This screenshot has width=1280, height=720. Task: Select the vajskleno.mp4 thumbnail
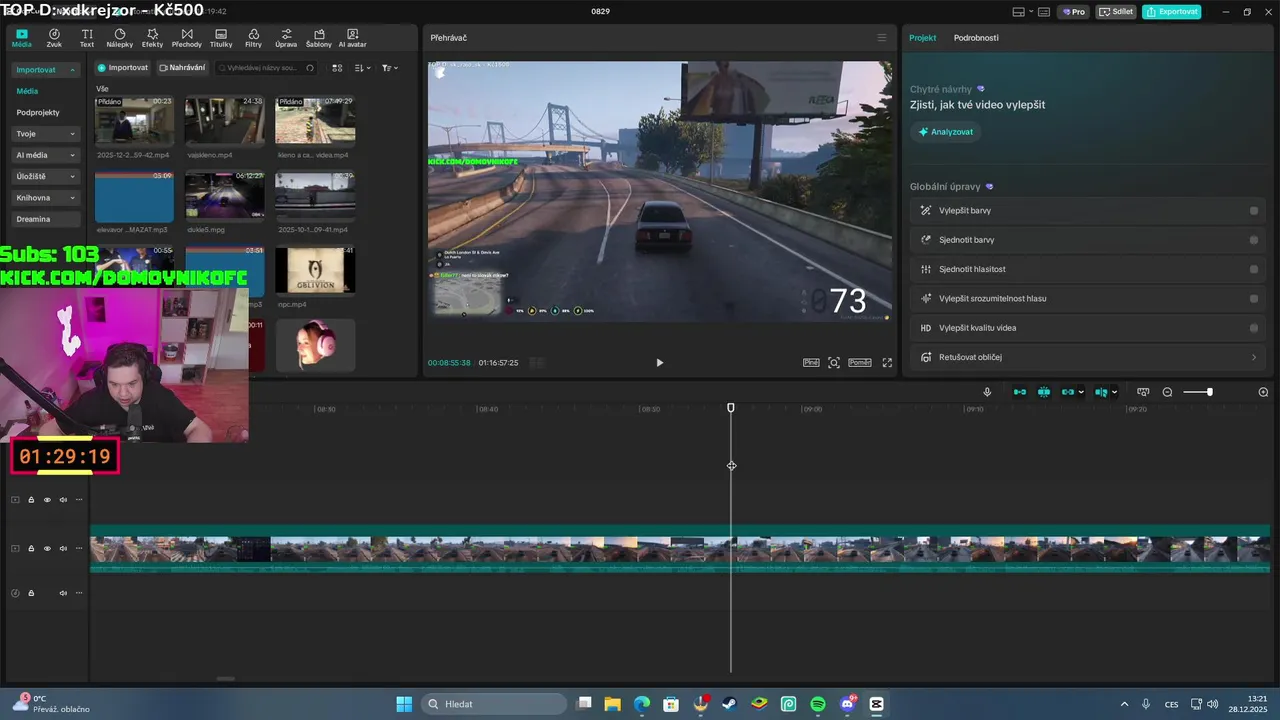[225, 121]
